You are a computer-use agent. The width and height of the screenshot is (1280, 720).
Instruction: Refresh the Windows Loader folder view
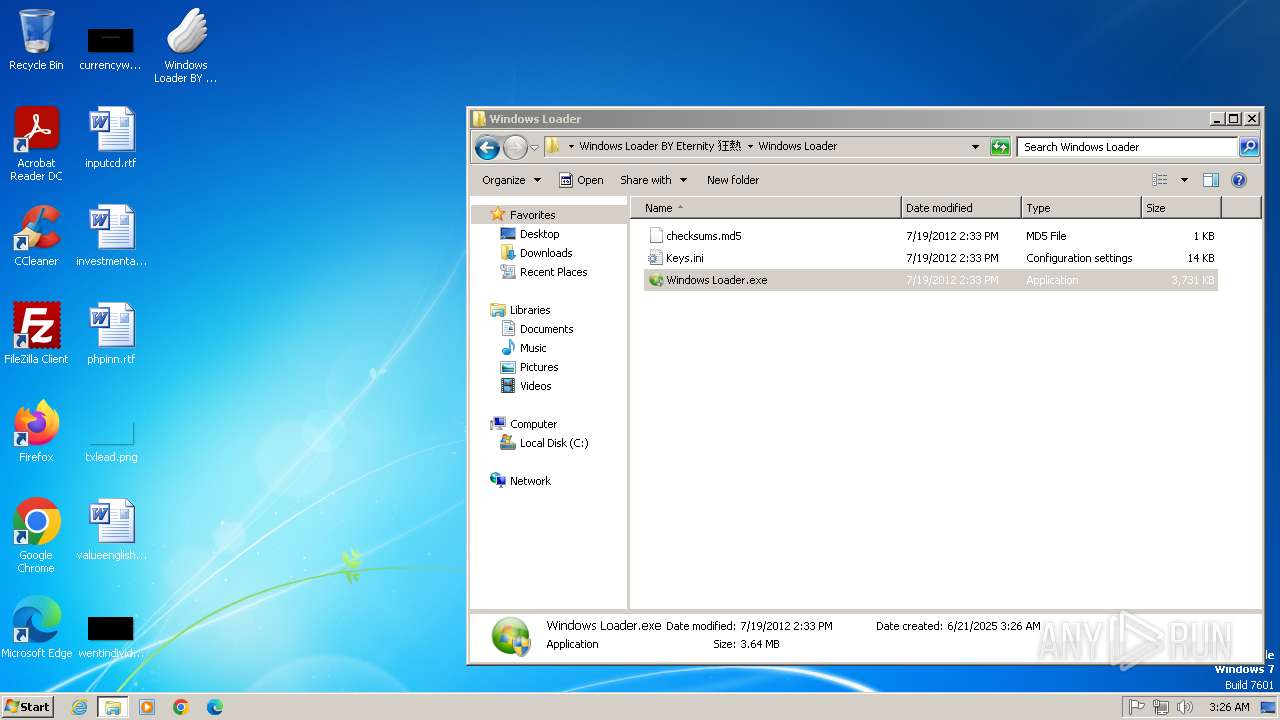(x=1000, y=147)
